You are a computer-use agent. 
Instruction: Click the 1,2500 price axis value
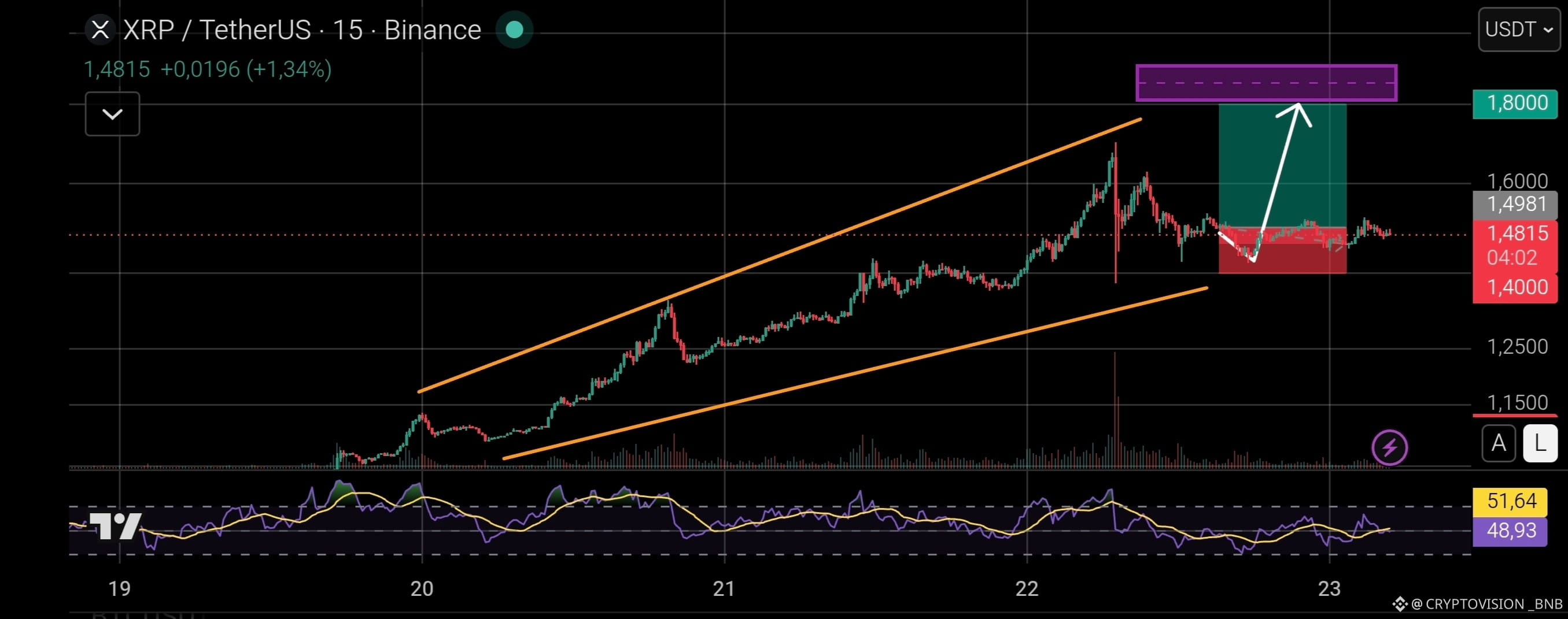[1517, 347]
